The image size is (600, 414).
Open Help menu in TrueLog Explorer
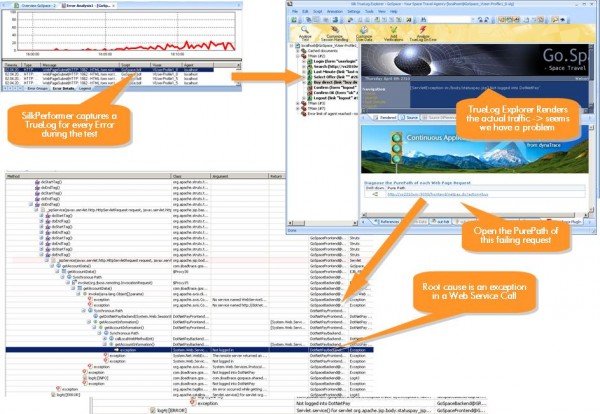pyautogui.click(x=393, y=11)
